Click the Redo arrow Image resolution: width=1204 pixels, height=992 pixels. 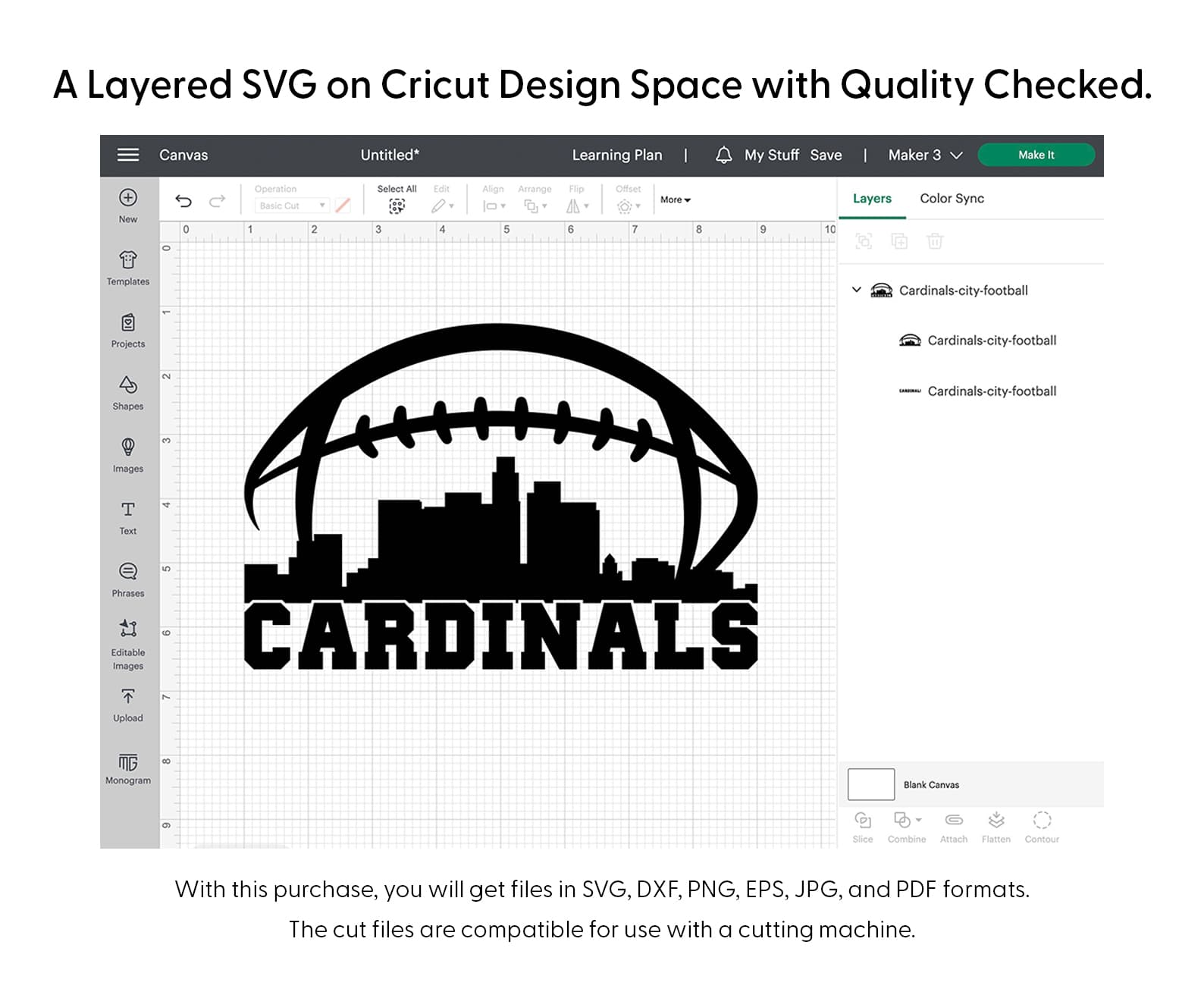pos(218,201)
